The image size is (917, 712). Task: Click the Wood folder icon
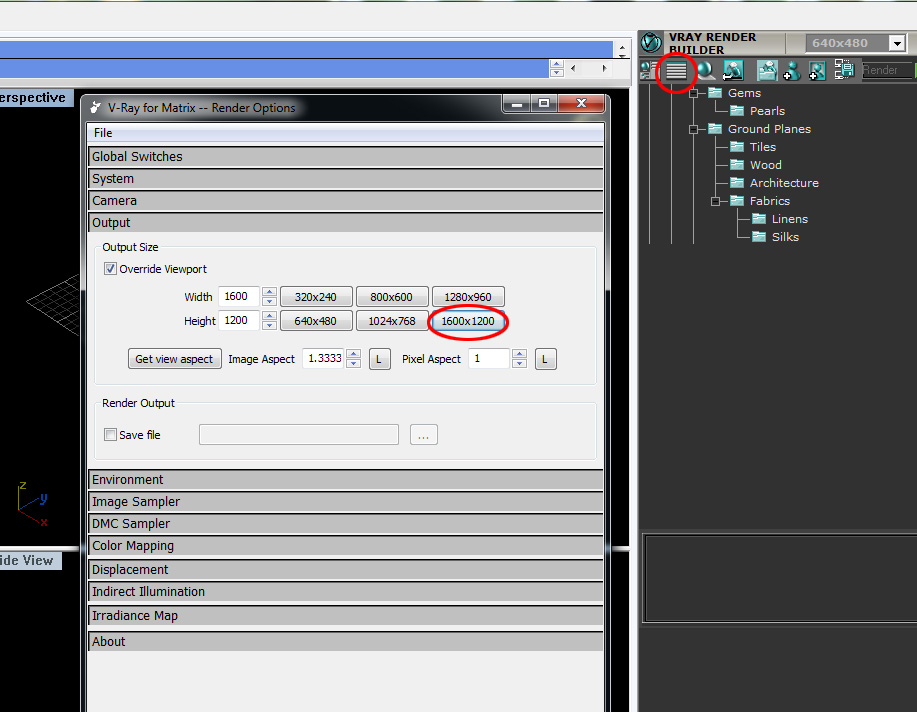[737, 165]
